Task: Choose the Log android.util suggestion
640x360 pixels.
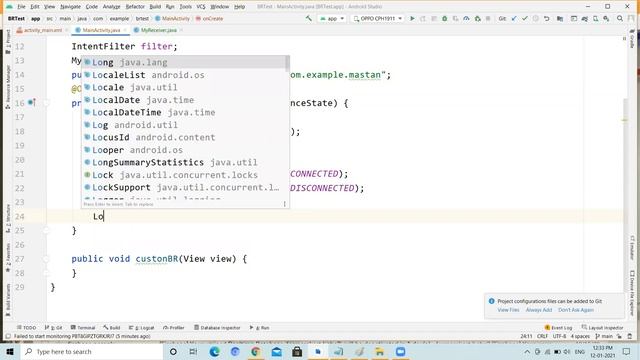Action: pos(185,125)
